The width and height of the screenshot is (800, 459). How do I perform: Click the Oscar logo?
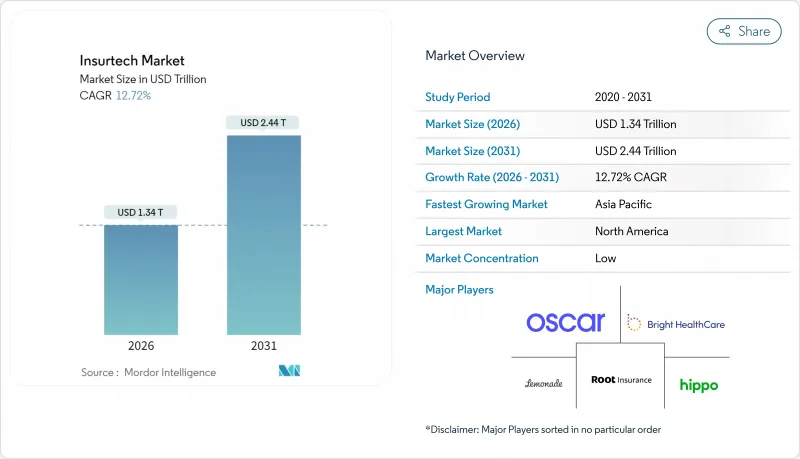[566, 322]
